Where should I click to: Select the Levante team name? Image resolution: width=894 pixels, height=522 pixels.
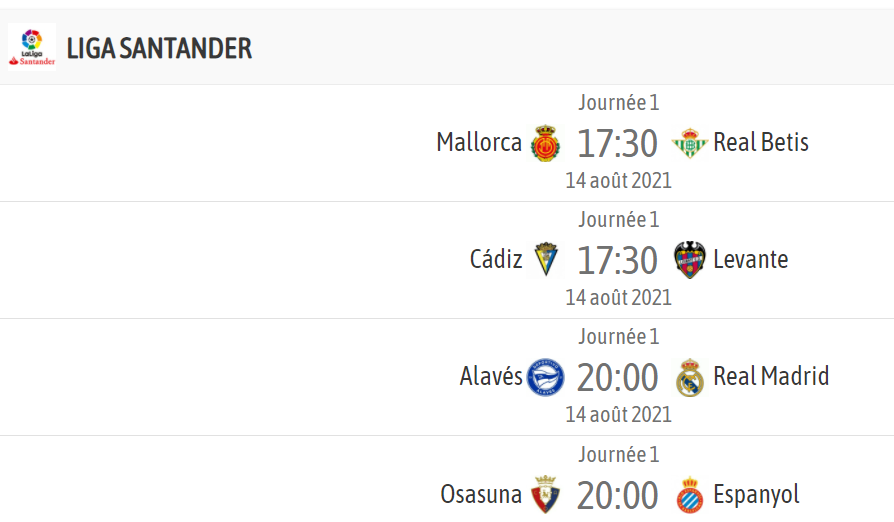[750, 260]
